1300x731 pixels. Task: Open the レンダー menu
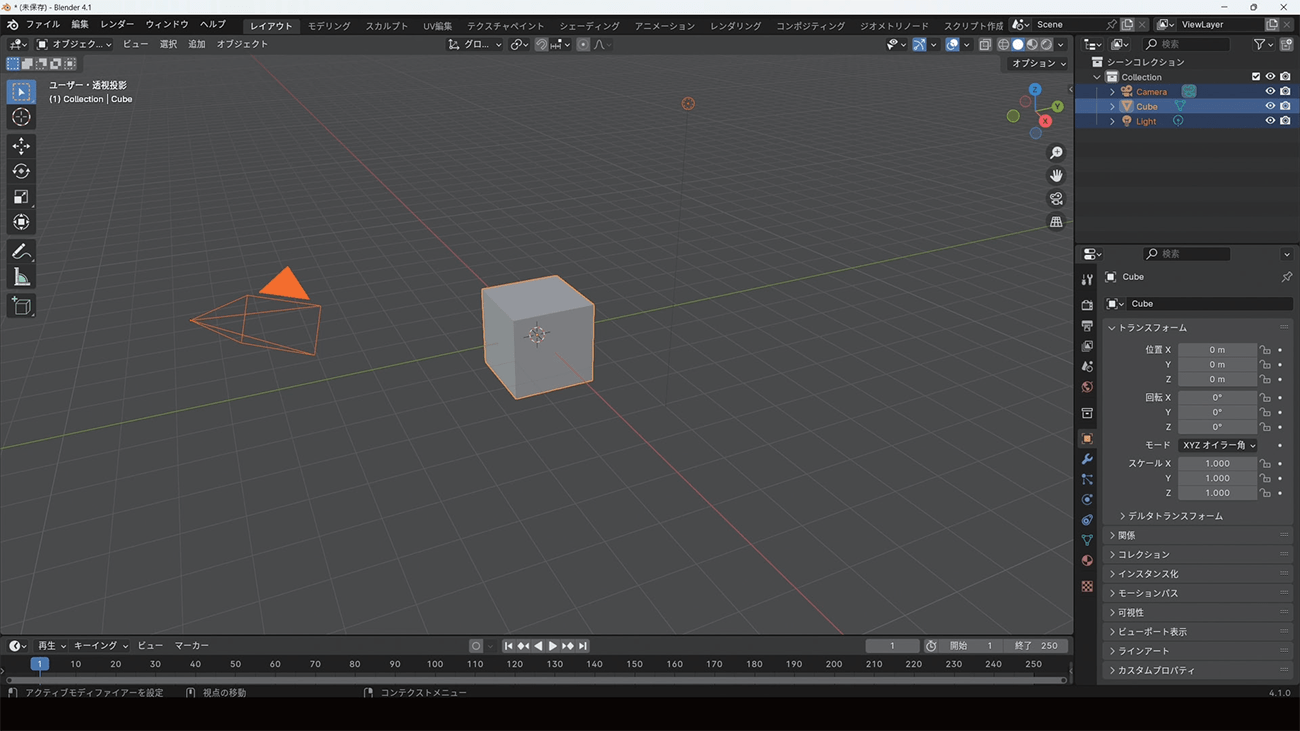[x=117, y=24]
